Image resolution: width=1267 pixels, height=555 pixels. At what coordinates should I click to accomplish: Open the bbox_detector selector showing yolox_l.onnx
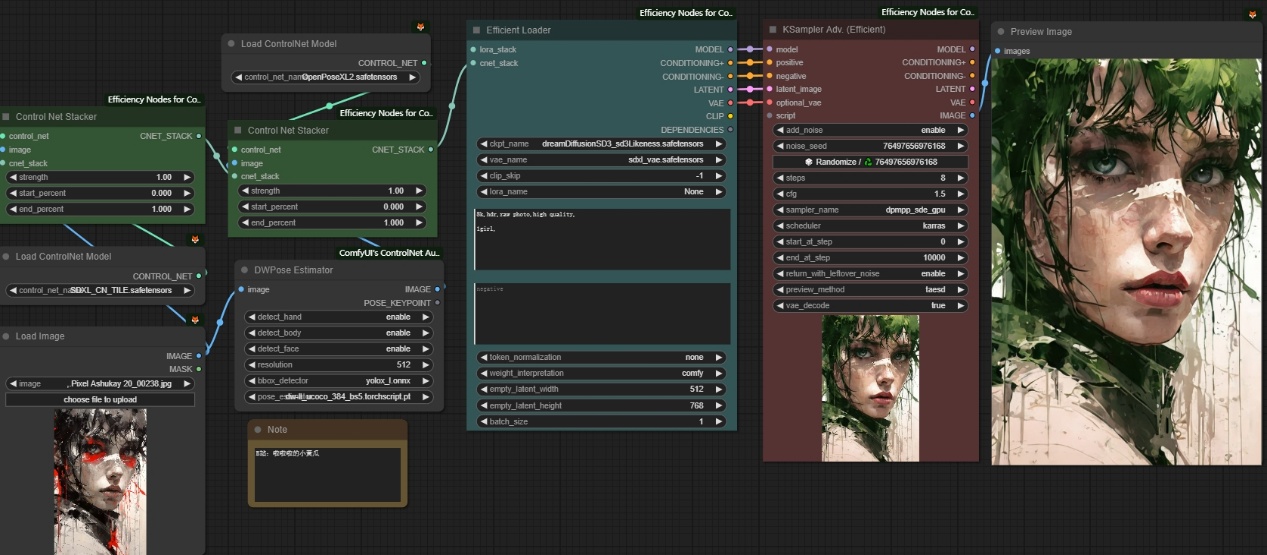tap(340, 381)
